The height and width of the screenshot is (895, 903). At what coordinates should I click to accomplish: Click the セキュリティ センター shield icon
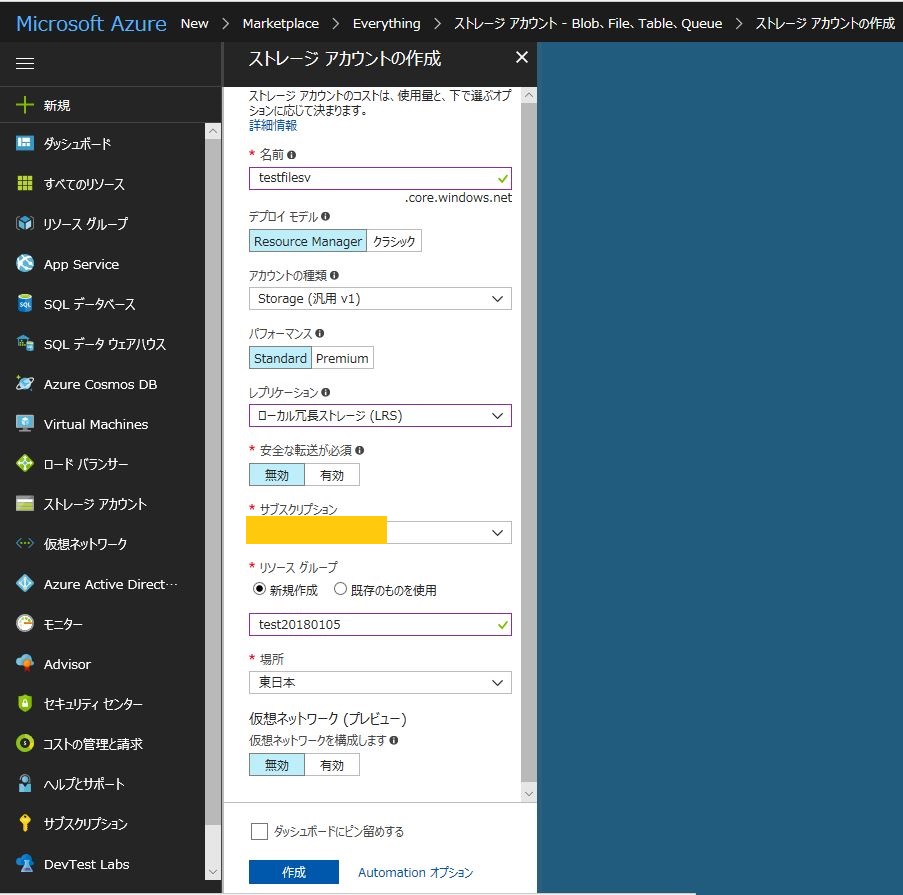25,703
